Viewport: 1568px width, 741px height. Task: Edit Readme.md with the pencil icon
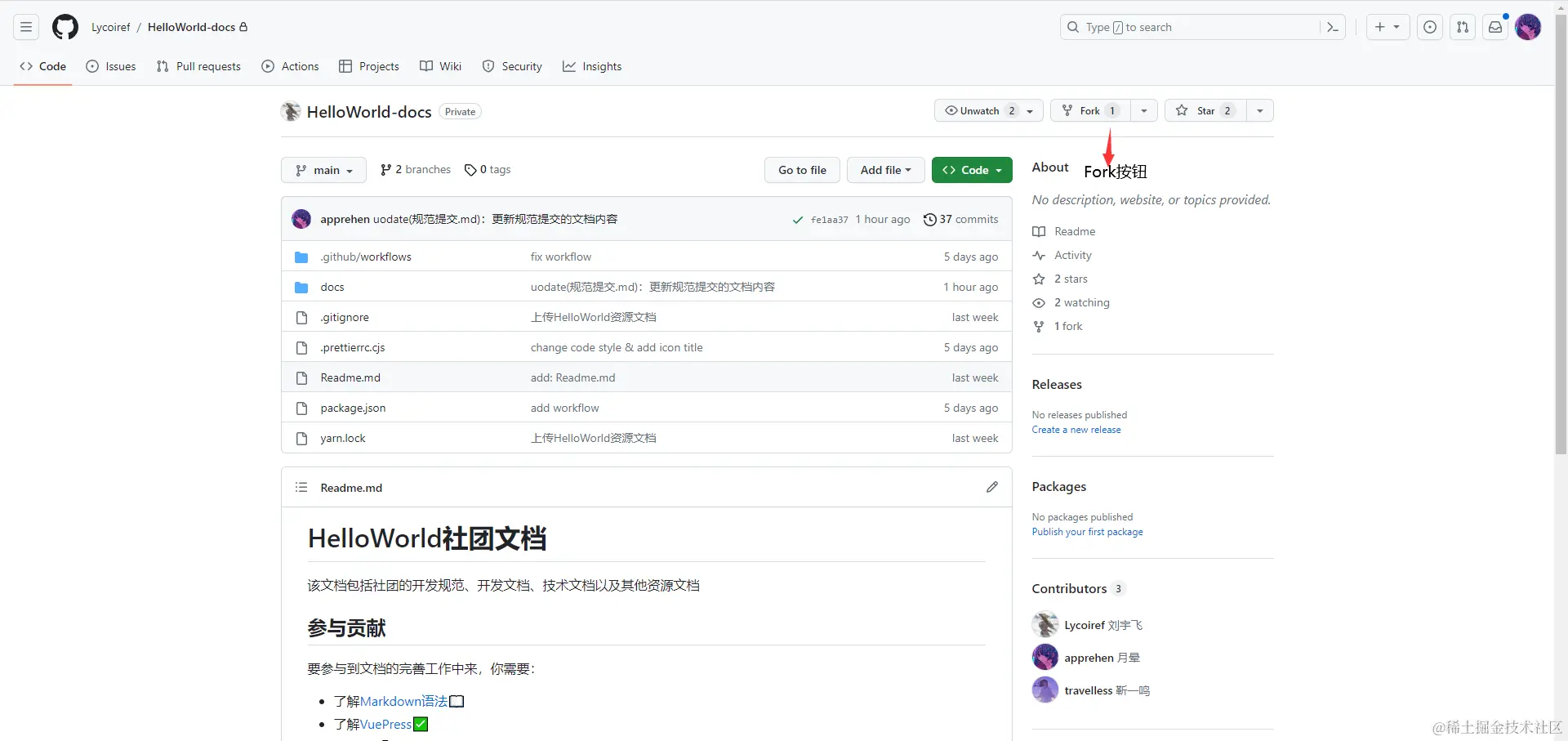pyautogui.click(x=992, y=487)
